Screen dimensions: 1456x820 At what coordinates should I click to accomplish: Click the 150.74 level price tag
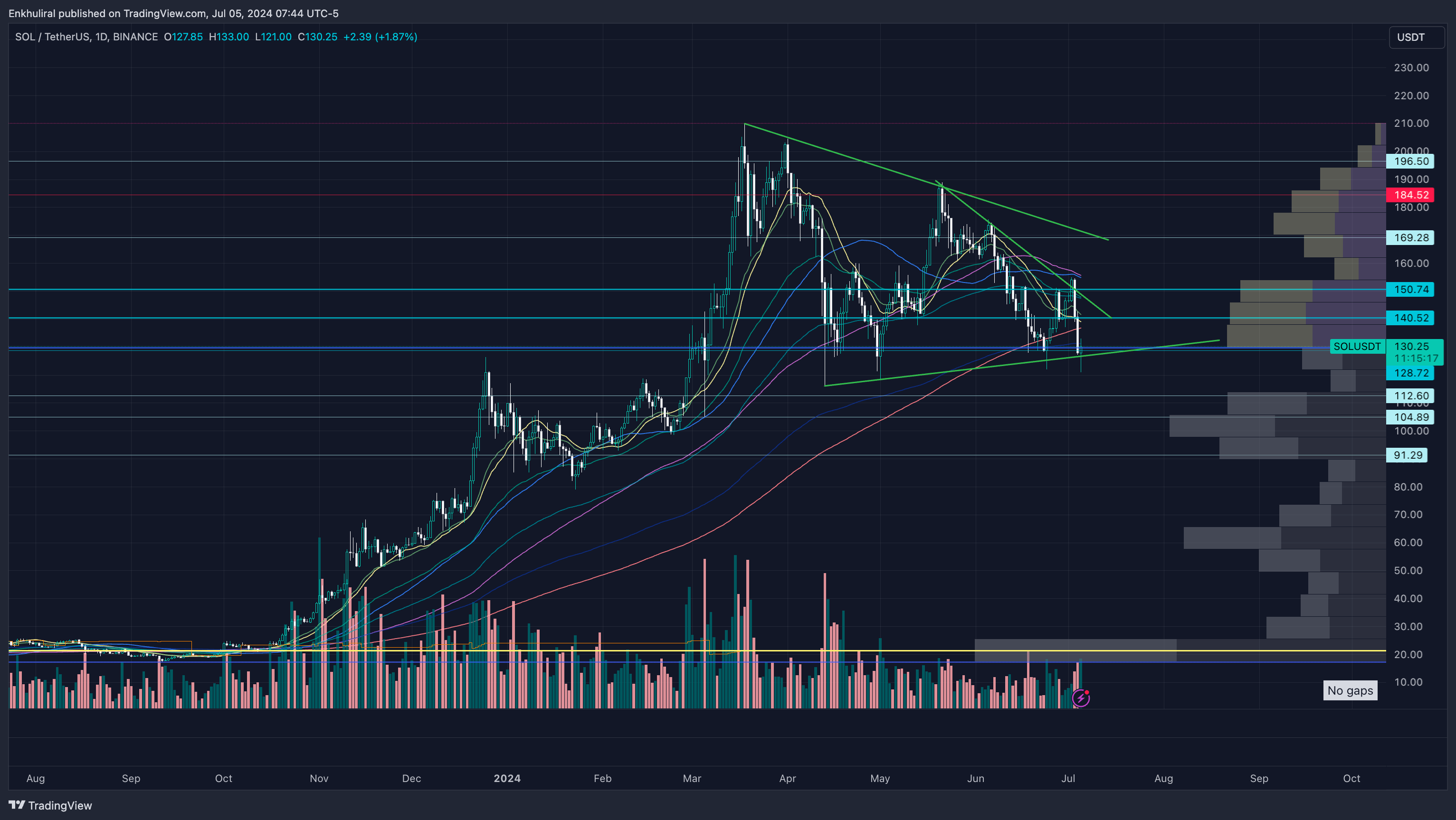(1411, 289)
